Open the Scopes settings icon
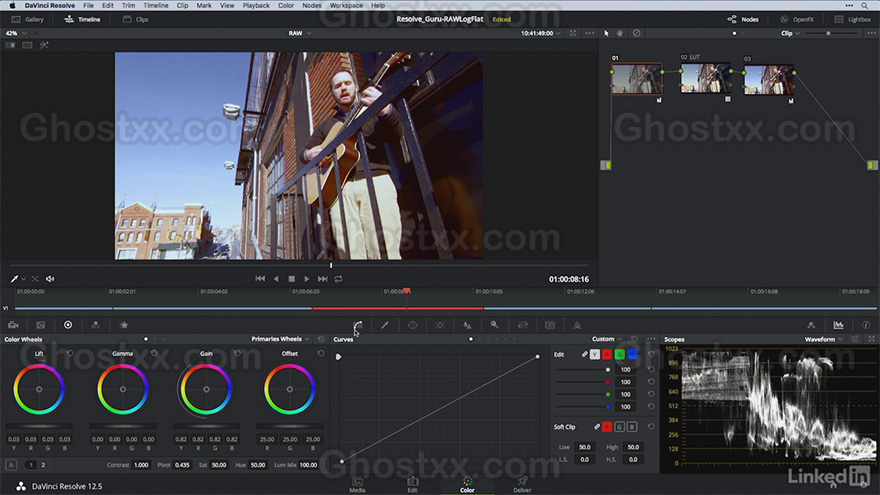The image size is (880, 495). pyautogui.click(x=855, y=339)
